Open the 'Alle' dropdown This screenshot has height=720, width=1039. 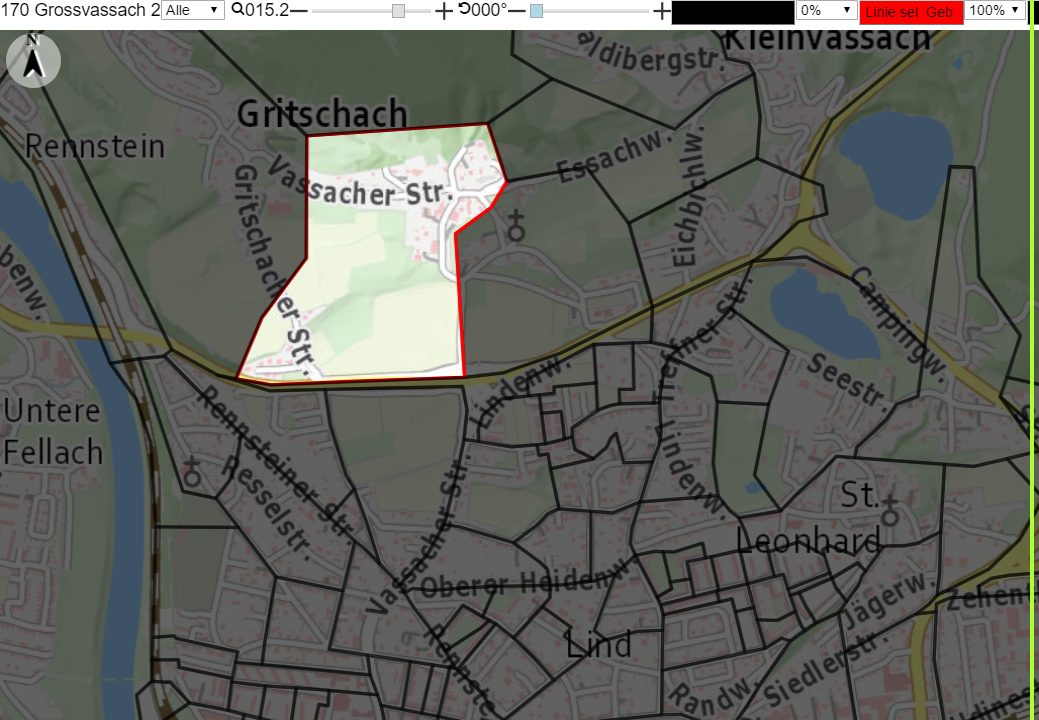193,10
